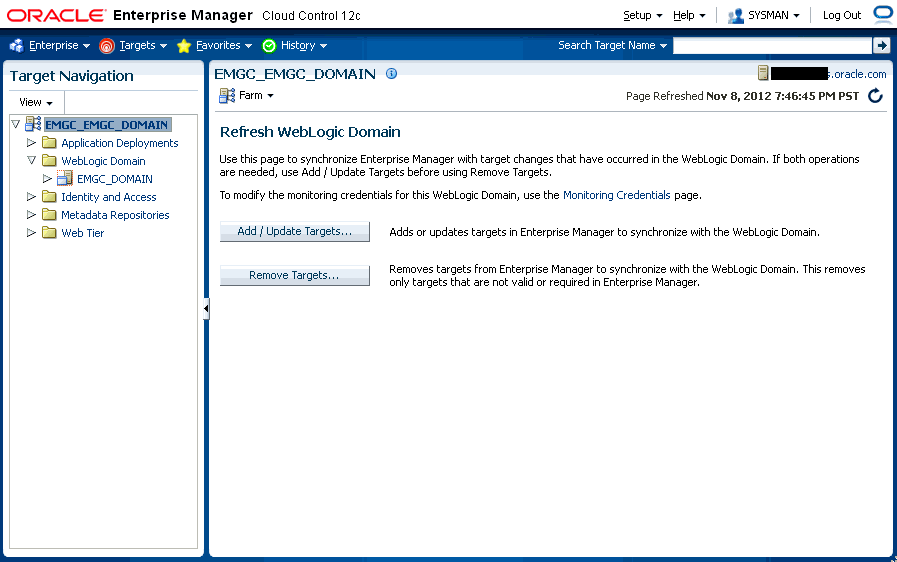This screenshot has height=562, width=897.
Task: Select Identity and Access tree item
Action: pos(108,197)
